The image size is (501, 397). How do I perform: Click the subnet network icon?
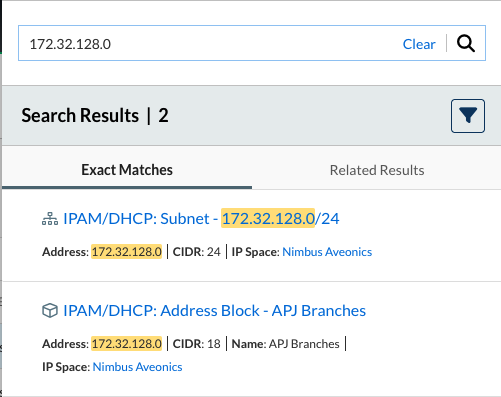pos(50,219)
